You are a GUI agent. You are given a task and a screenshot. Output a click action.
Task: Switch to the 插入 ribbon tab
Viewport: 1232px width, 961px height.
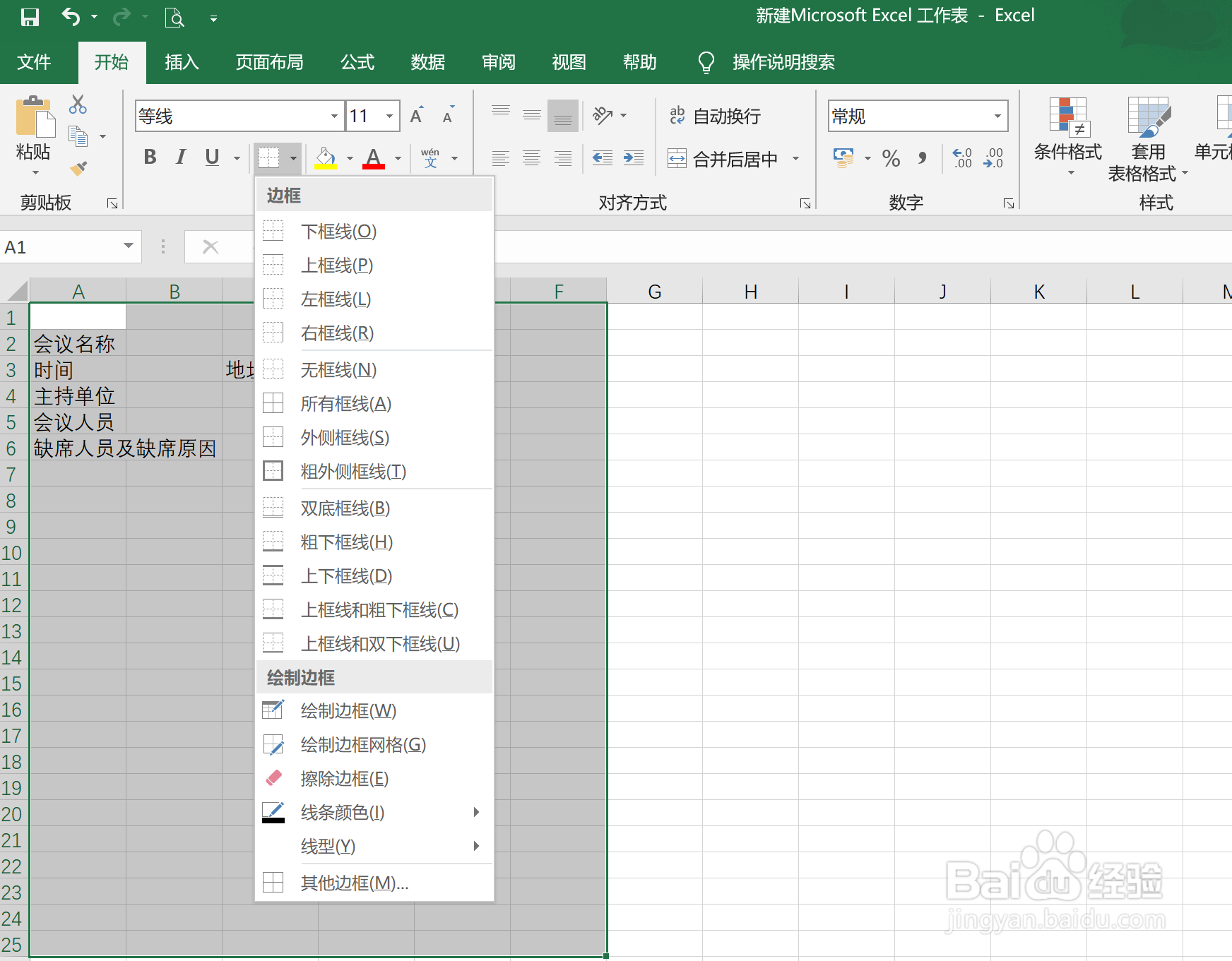(181, 62)
